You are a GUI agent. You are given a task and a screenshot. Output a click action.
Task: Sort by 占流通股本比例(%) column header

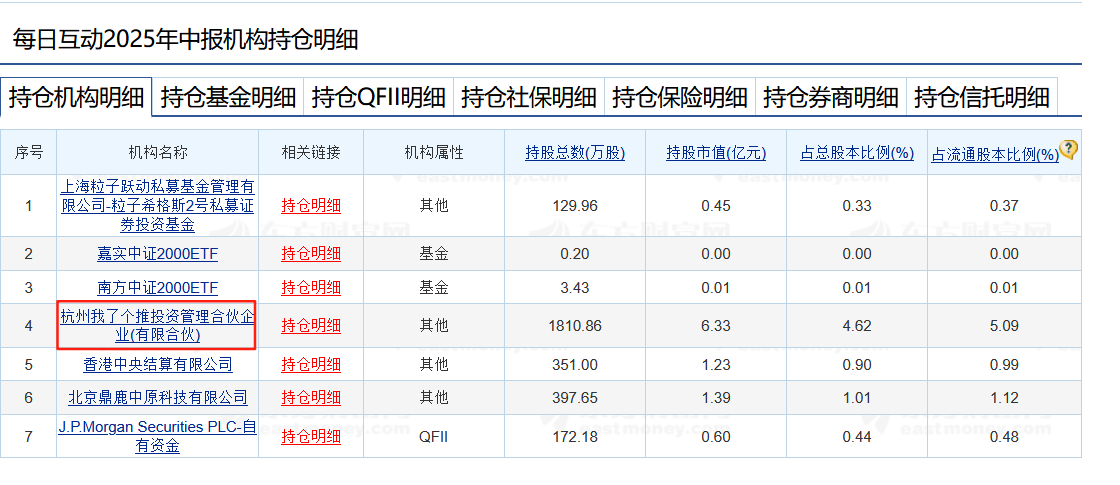click(995, 154)
